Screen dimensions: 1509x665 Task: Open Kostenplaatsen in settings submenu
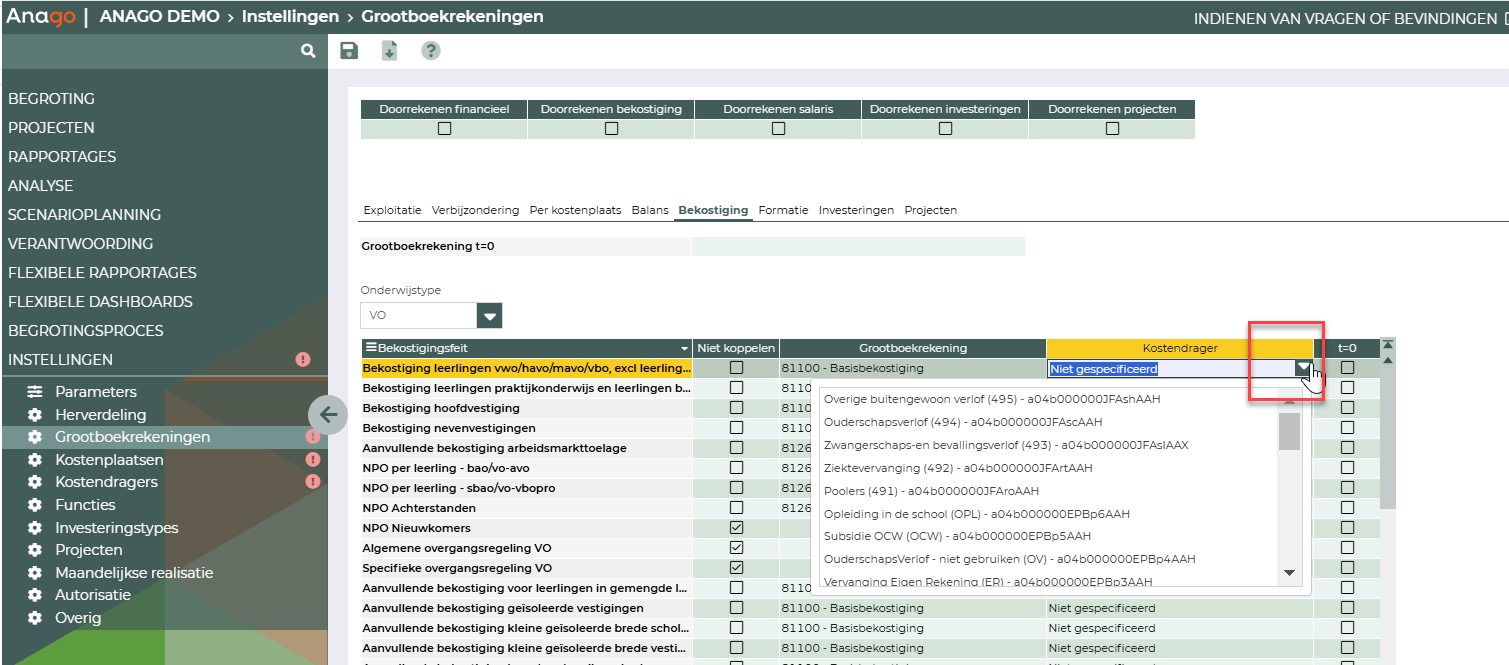click(x=109, y=460)
